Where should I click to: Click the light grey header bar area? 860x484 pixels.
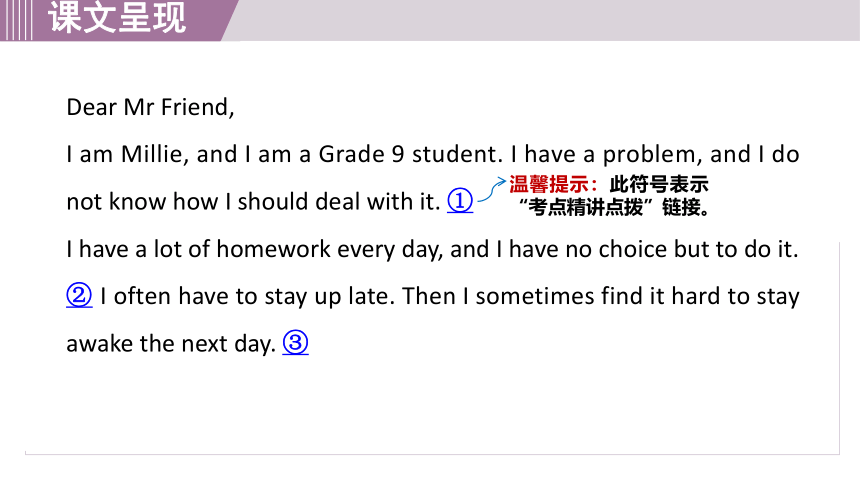[x=548, y=20]
